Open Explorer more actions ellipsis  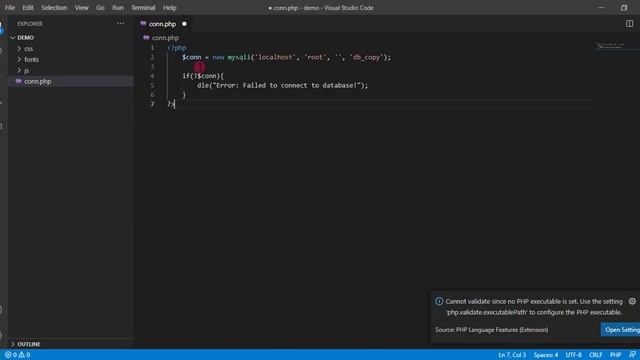[120, 24]
